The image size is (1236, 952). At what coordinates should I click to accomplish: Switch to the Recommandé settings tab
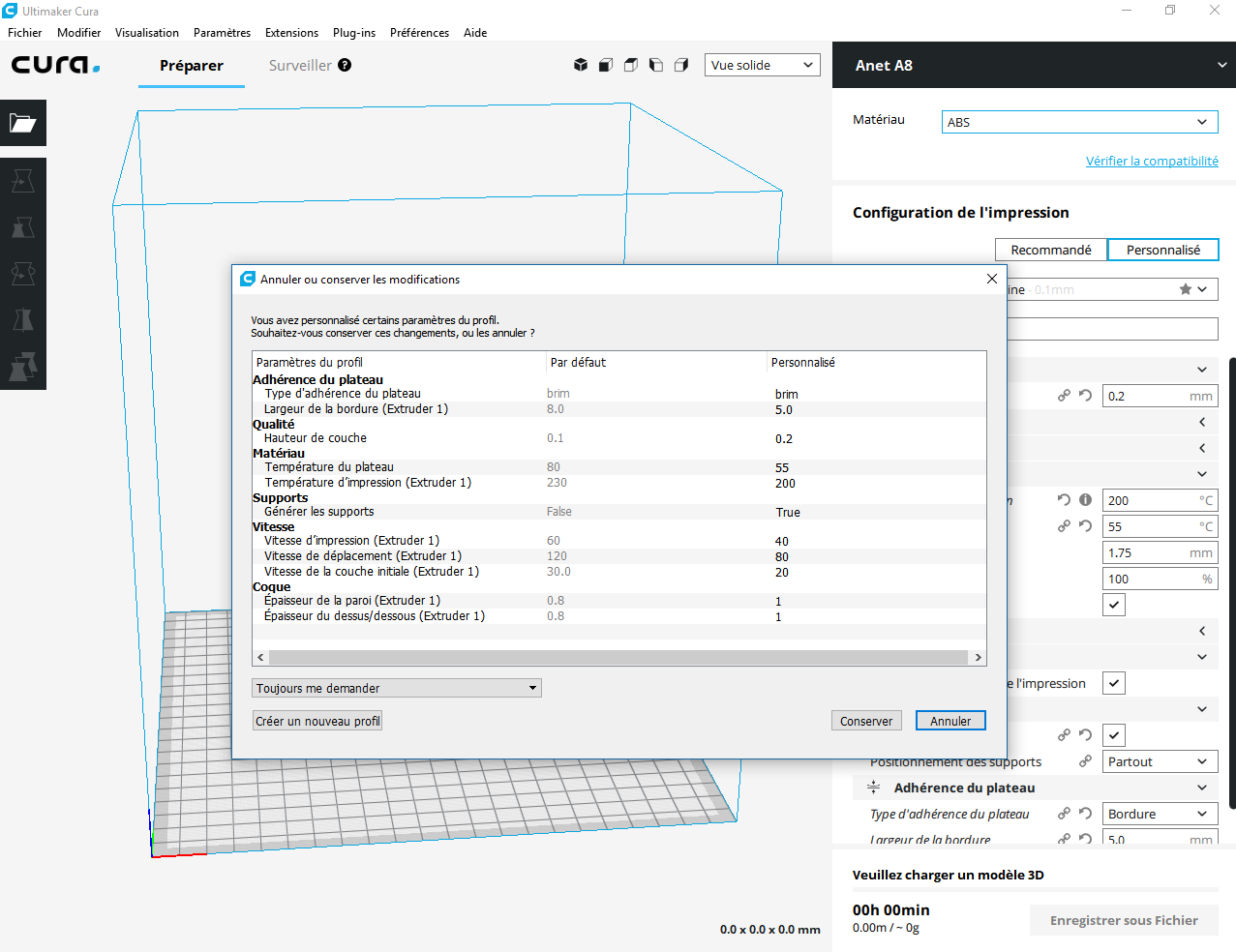click(x=1050, y=250)
